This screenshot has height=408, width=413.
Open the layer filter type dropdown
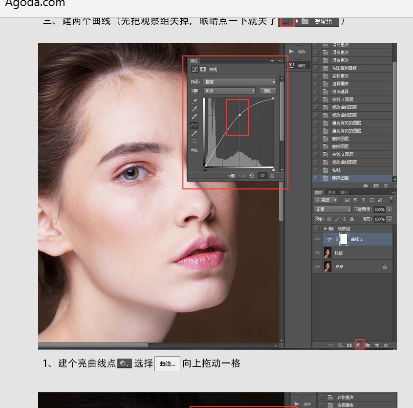[x=326, y=200]
